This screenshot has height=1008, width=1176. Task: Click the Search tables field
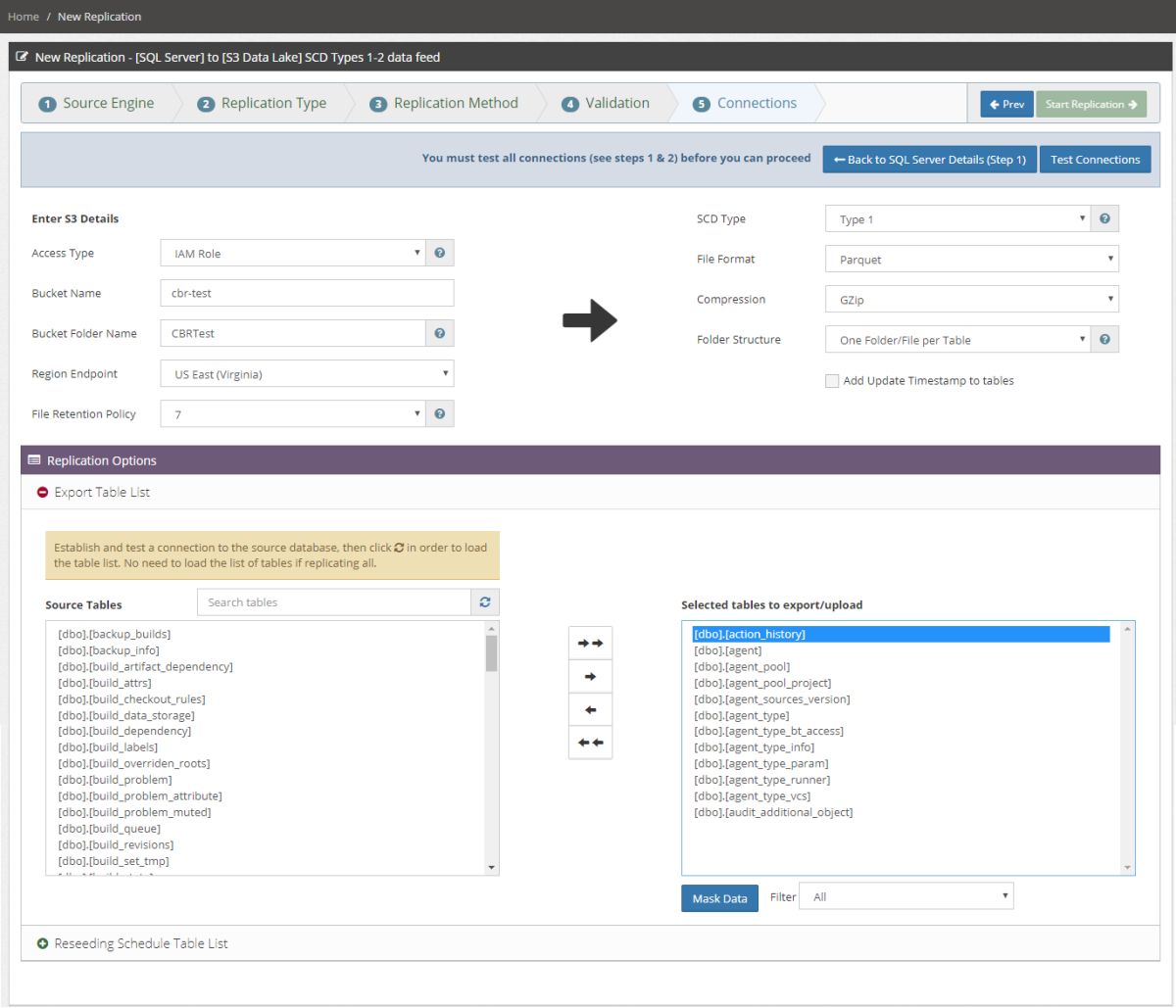[x=334, y=602]
